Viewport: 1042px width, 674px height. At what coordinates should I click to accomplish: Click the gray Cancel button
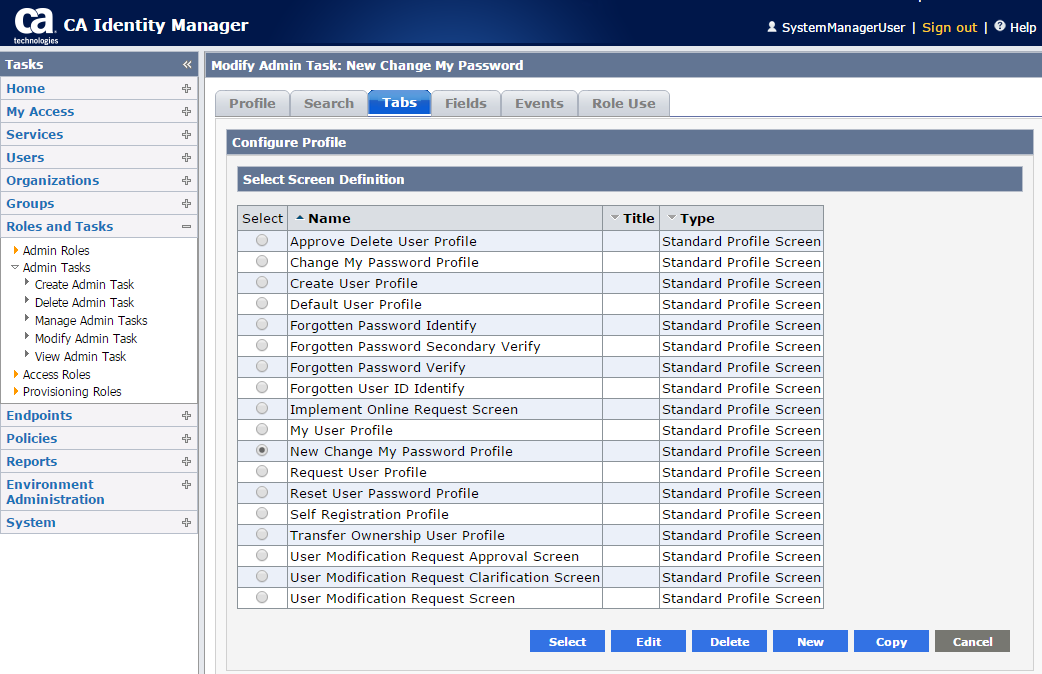[972, 642]
